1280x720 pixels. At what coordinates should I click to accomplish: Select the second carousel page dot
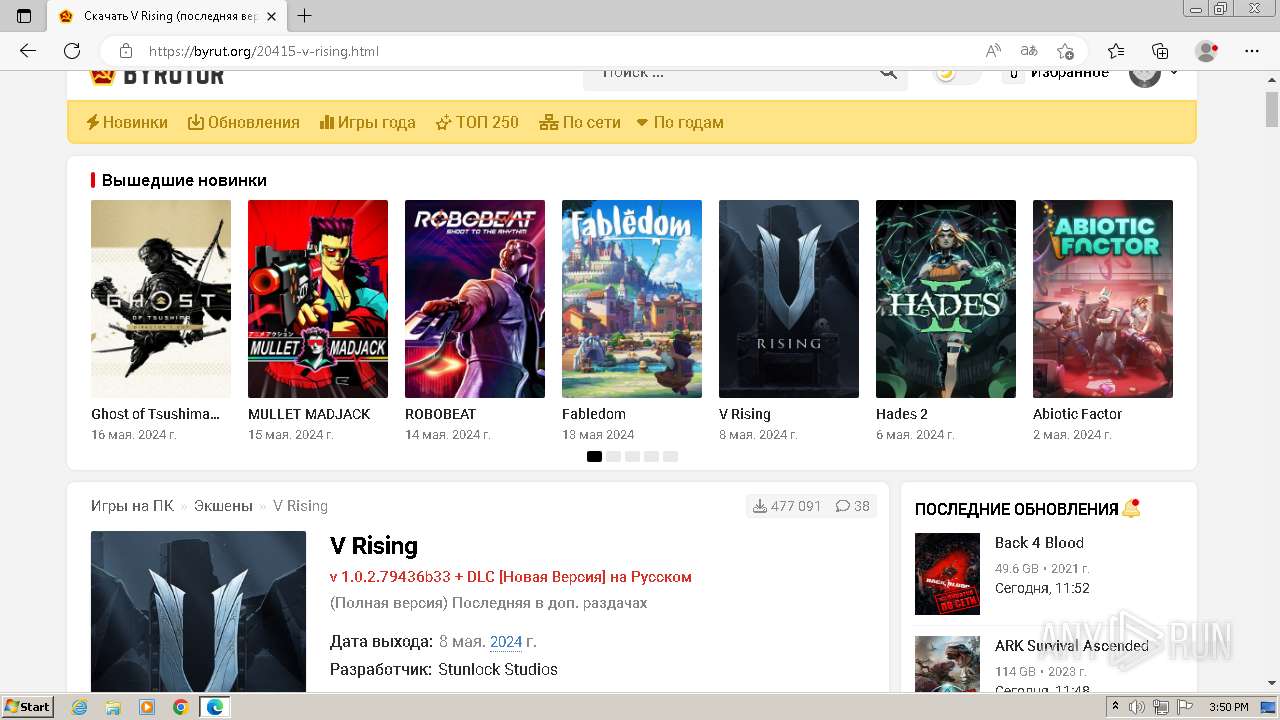[x=613, y=456]
